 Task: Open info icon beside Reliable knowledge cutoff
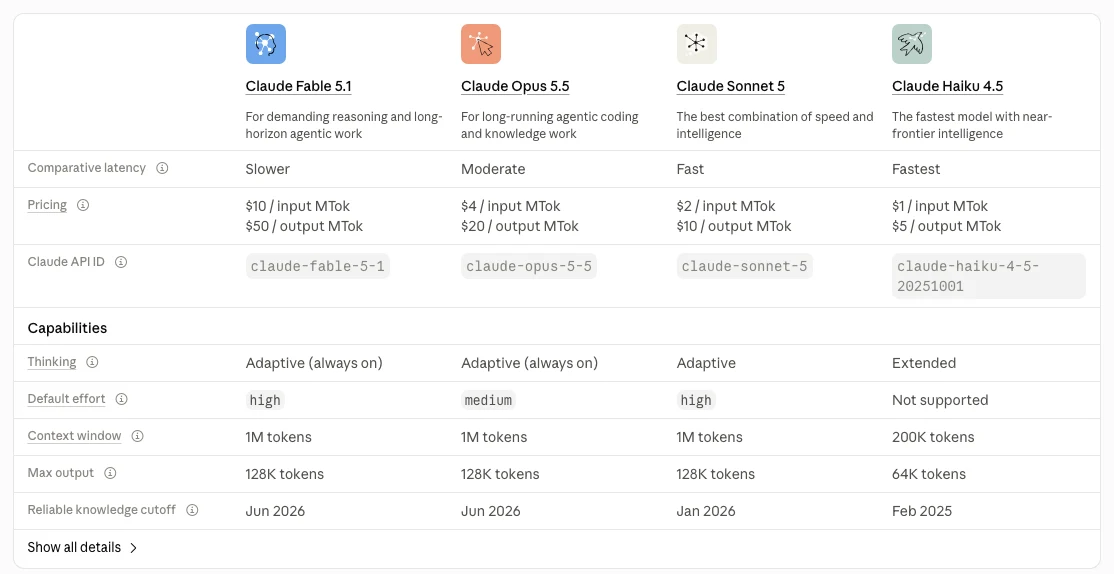pos(192,510)
